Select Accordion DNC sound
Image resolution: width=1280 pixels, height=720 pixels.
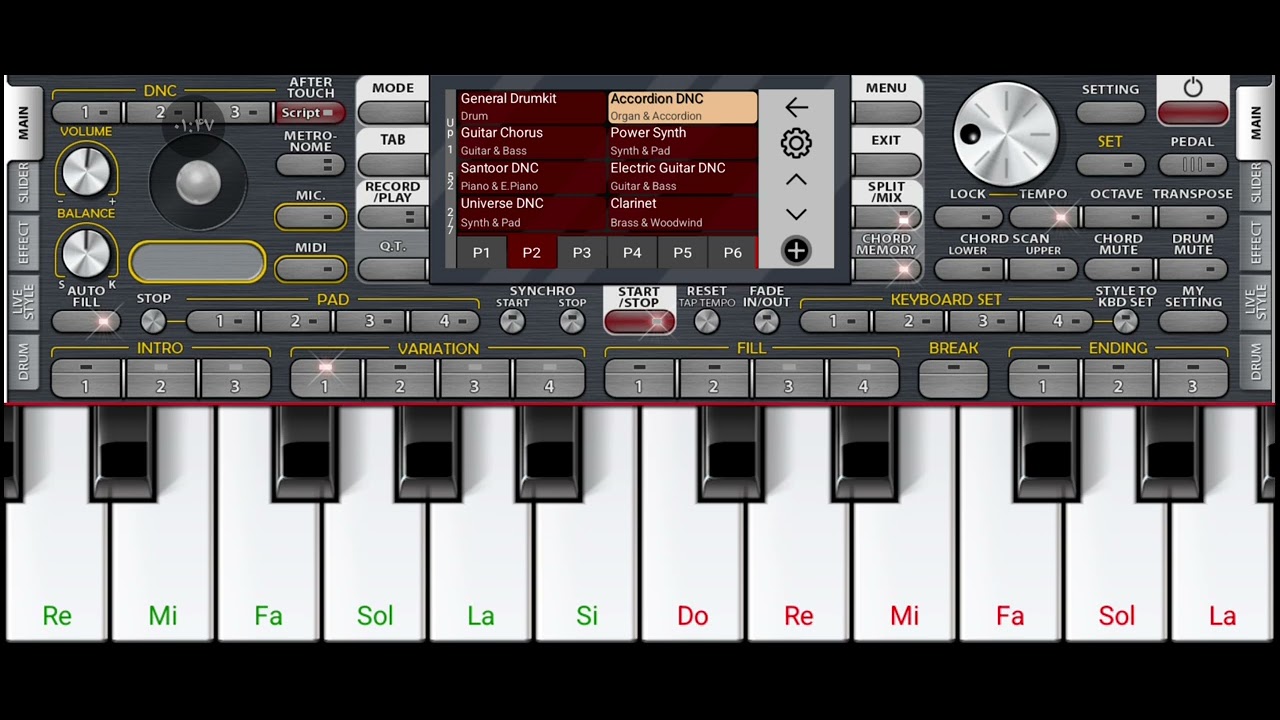tap(683, 107)
